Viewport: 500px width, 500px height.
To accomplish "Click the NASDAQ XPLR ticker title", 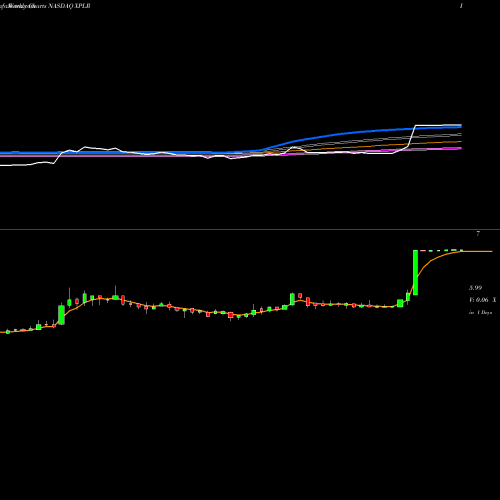I will [69, 6].
